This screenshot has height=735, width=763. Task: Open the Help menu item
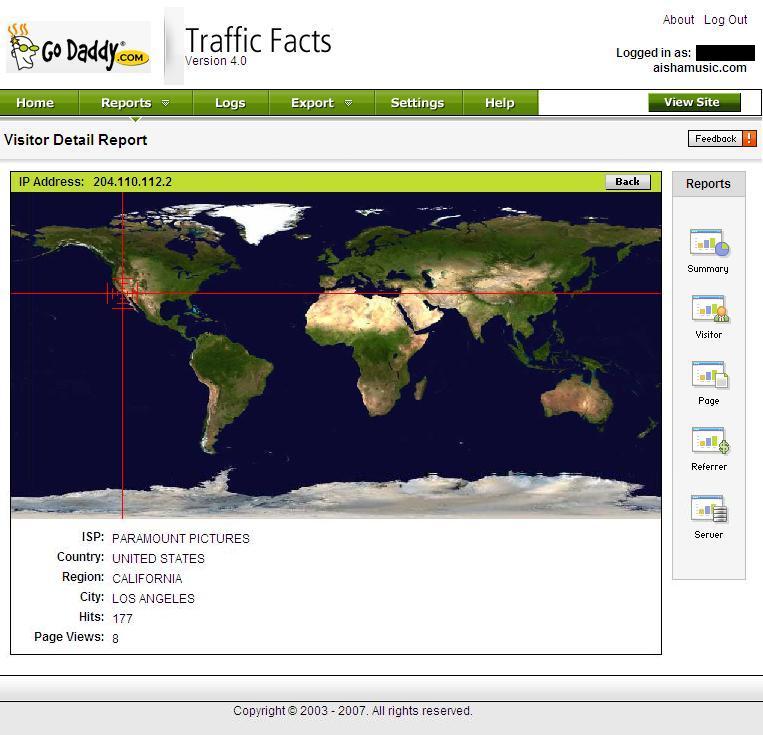(500, 103)
